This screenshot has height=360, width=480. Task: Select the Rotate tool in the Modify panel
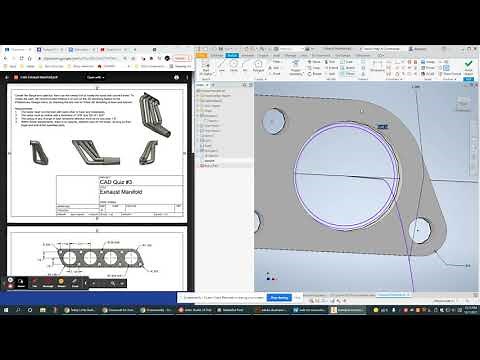point(315,74)
